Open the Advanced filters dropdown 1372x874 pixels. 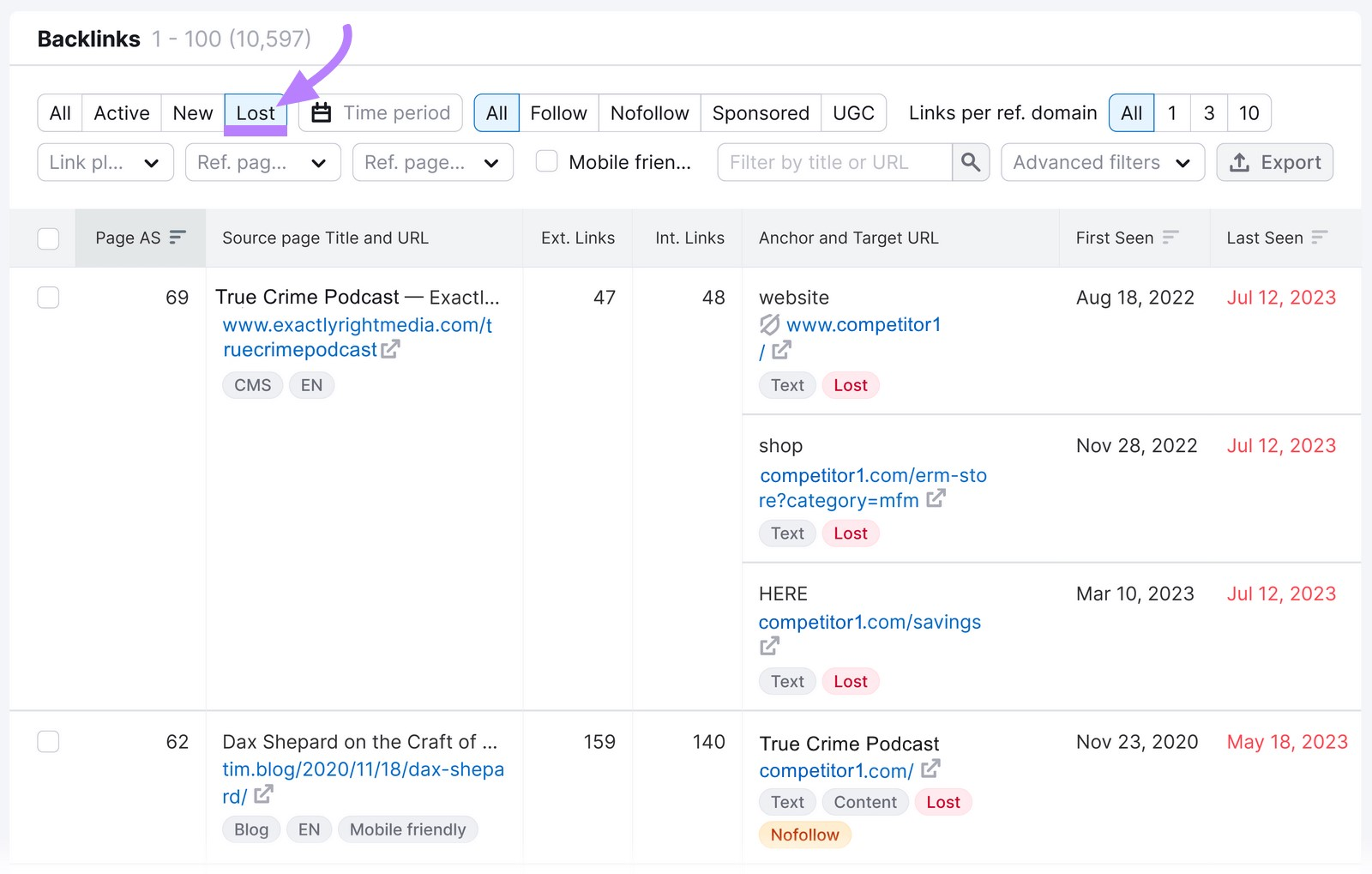tap(1102, 161)
